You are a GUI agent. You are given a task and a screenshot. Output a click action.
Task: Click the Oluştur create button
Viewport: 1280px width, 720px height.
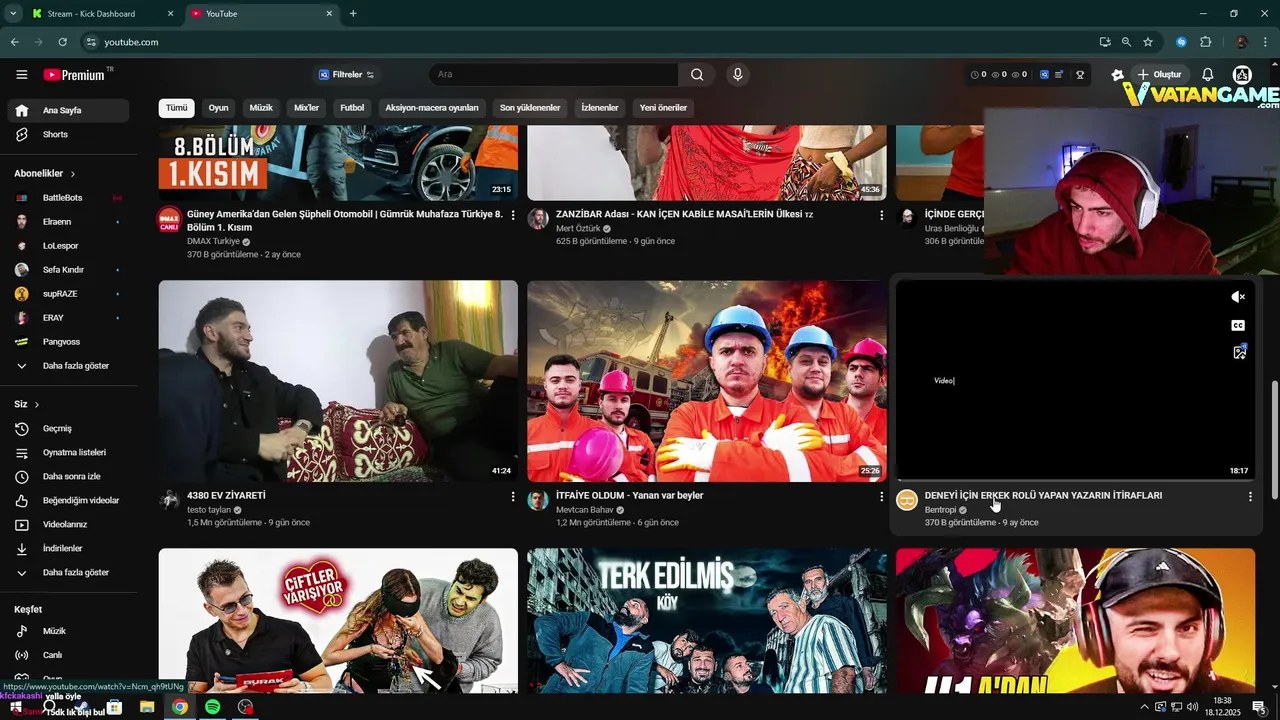pos(1159,75)
